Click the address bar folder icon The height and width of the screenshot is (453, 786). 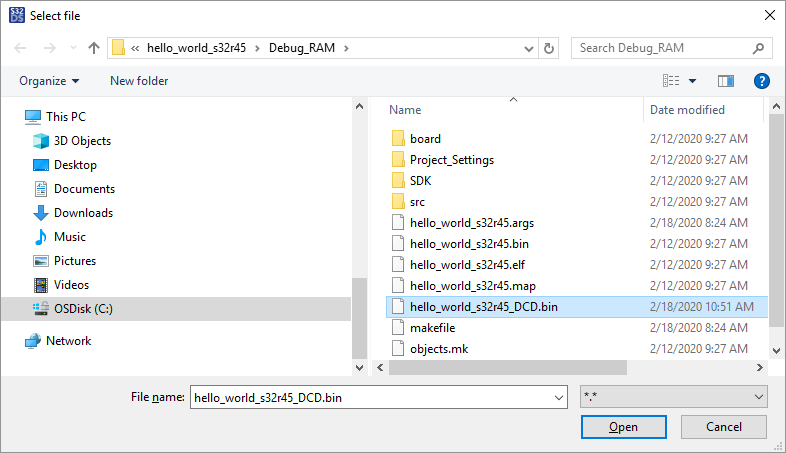coord(118,48)
